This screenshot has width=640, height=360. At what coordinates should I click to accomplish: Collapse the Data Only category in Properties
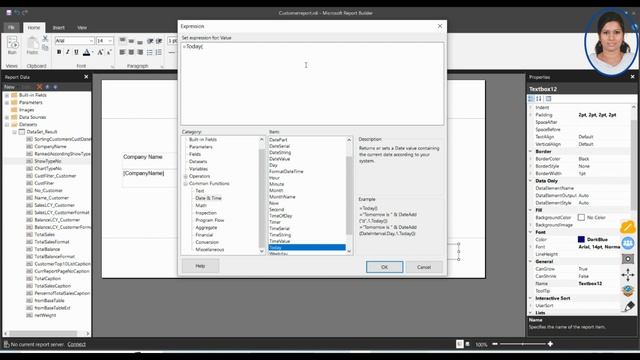[x=531, y=181]
